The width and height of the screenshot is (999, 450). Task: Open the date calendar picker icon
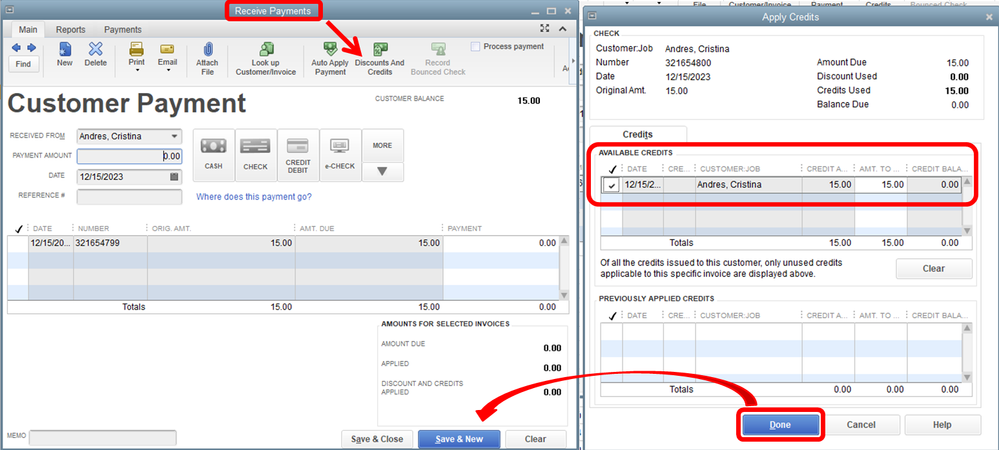(x=174, y=177)
